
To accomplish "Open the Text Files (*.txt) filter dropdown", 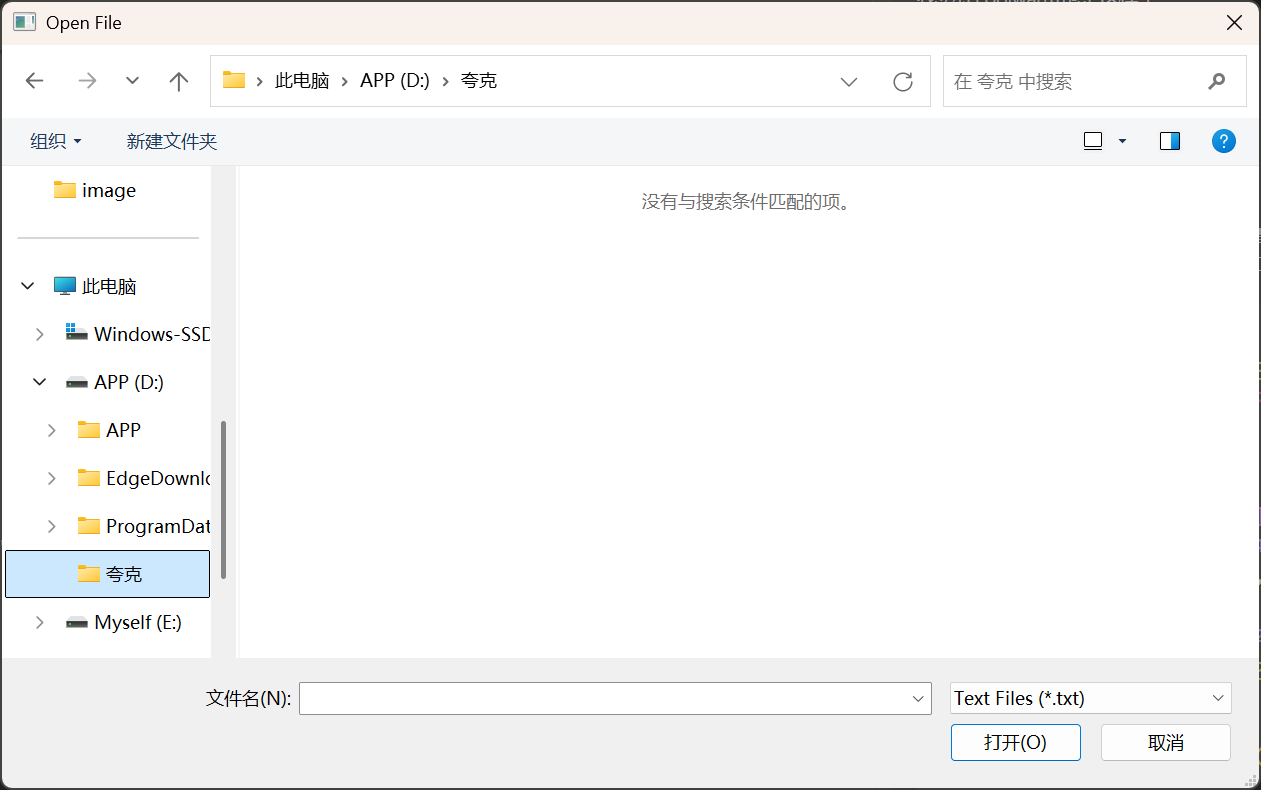I will 1090,698.
